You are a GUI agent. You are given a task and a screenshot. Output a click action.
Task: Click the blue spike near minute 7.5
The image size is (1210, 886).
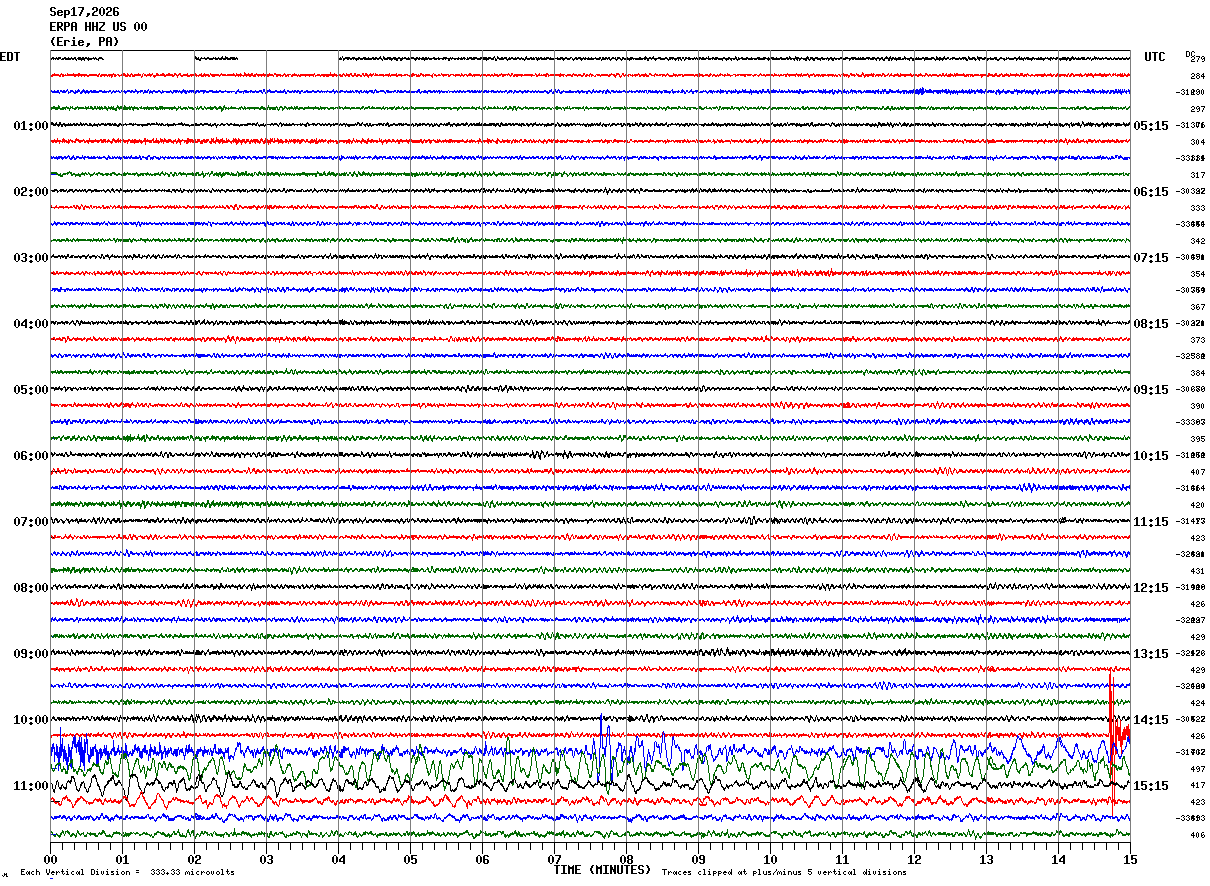(602, 740)
